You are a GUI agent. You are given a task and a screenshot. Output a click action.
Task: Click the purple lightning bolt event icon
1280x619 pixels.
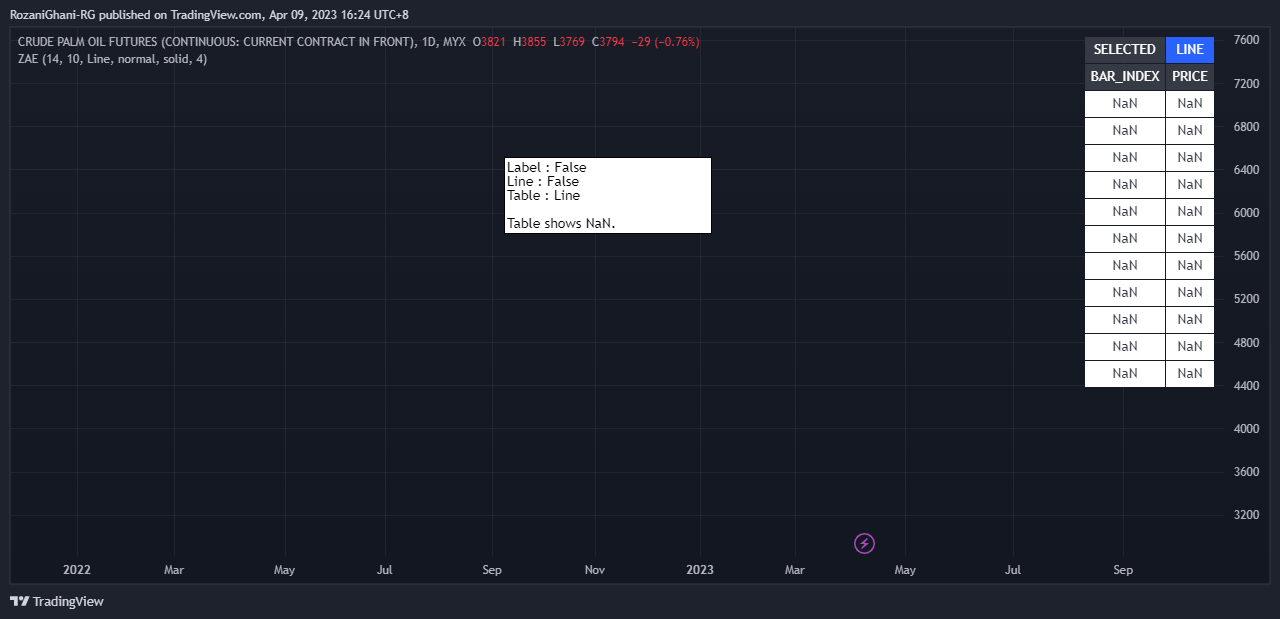pyautogui.click(x=865, y=543)
